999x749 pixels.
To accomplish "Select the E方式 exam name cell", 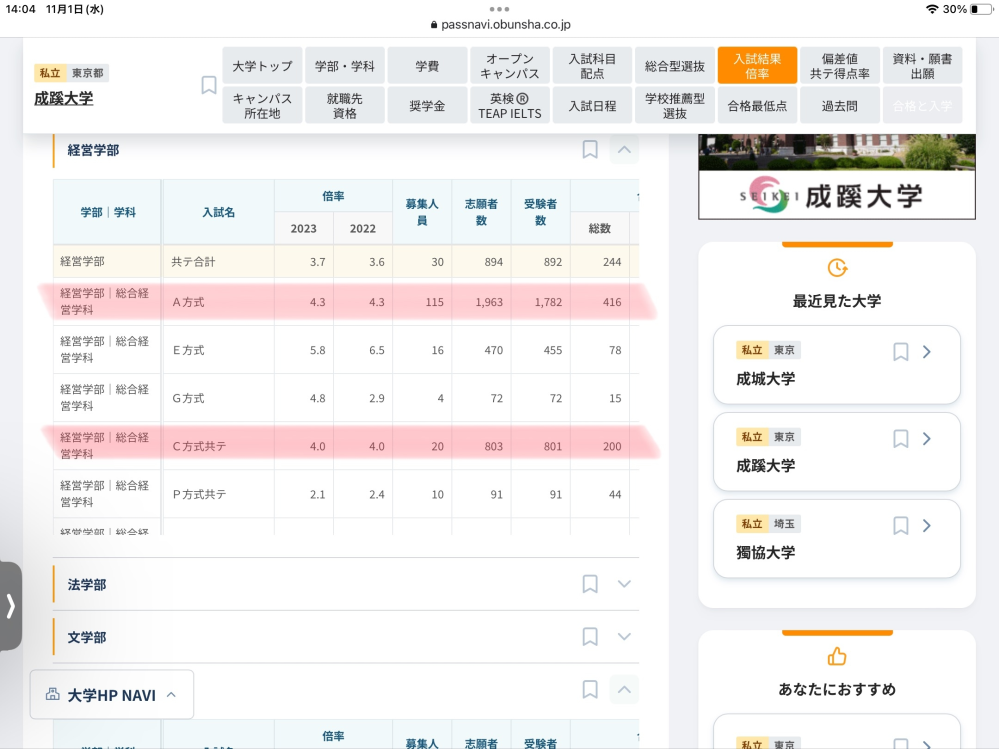I will pos(219,350).
